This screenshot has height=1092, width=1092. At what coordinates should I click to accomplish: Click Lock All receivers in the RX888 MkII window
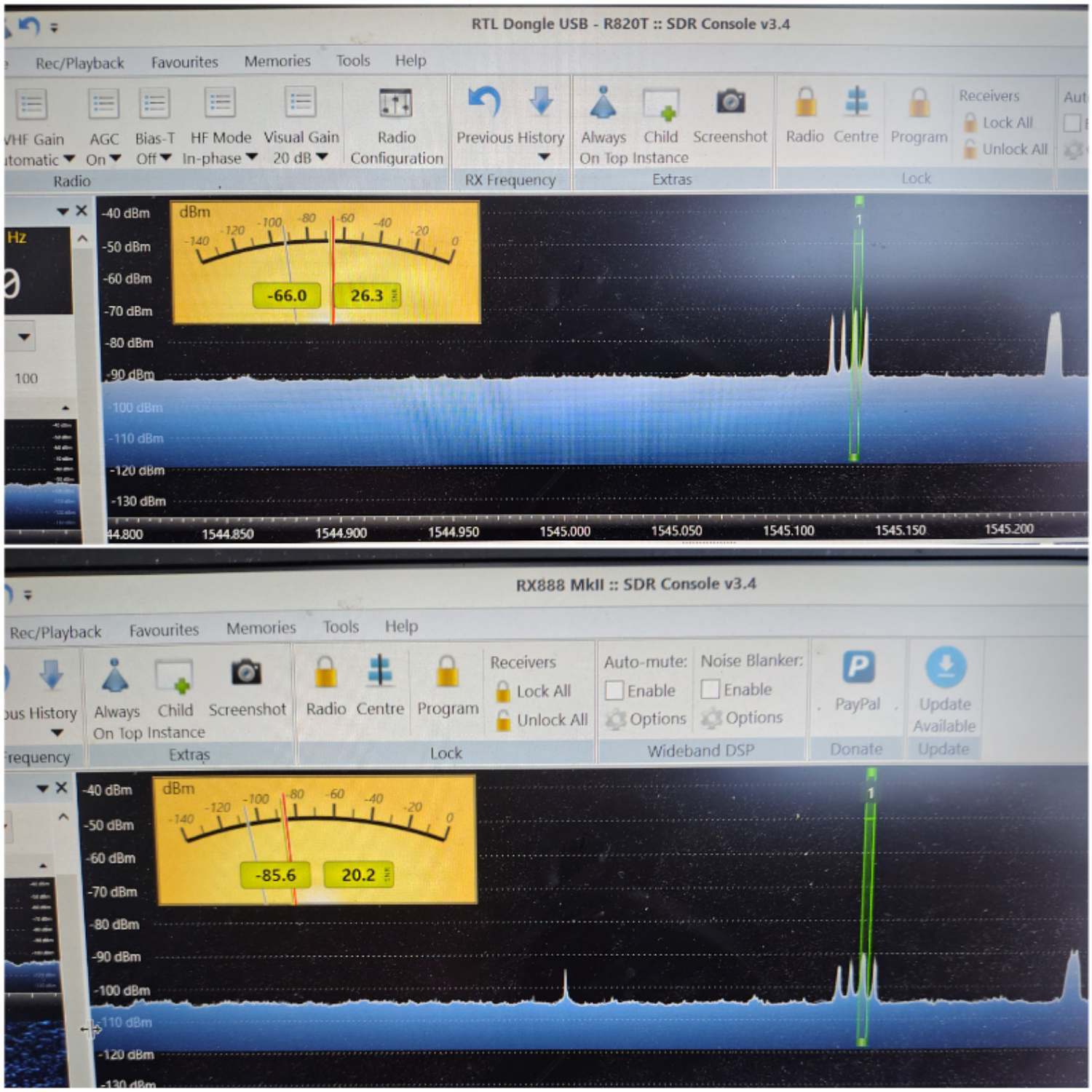click(534, 691)
